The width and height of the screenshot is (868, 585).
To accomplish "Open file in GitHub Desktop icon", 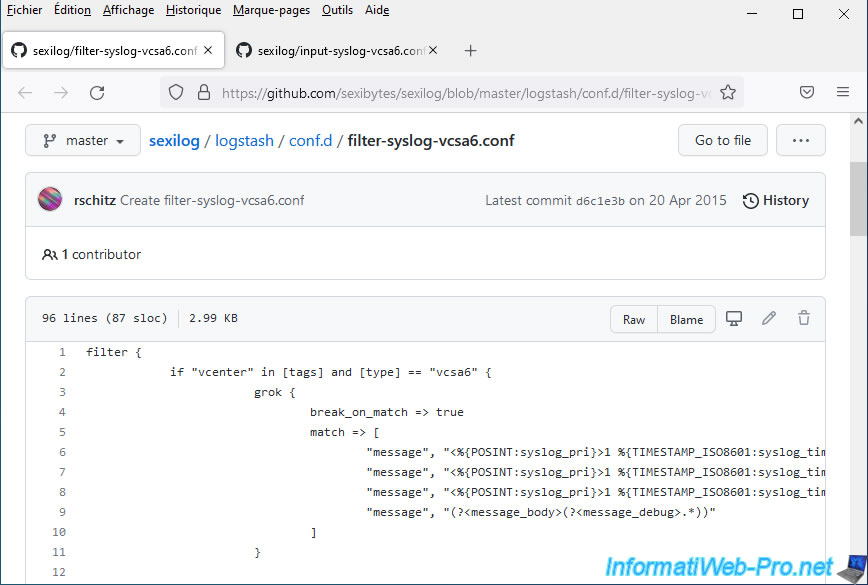I will (734, 318).
